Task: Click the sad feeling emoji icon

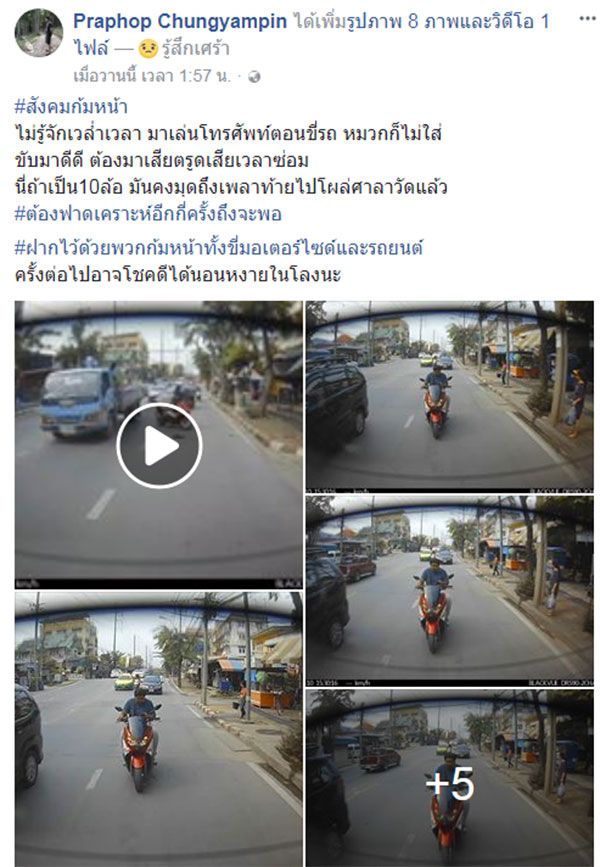Action: point(148,49)
